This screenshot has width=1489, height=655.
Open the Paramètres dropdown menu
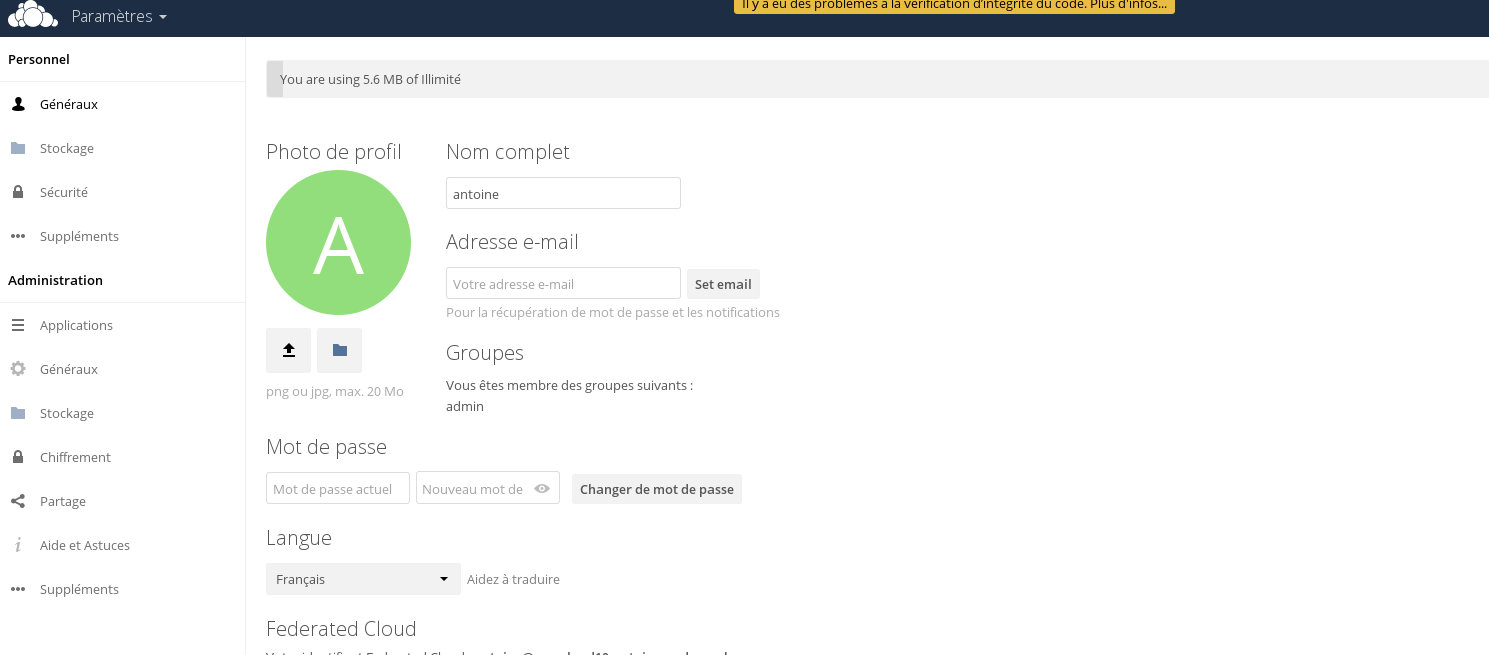[119, 17]
